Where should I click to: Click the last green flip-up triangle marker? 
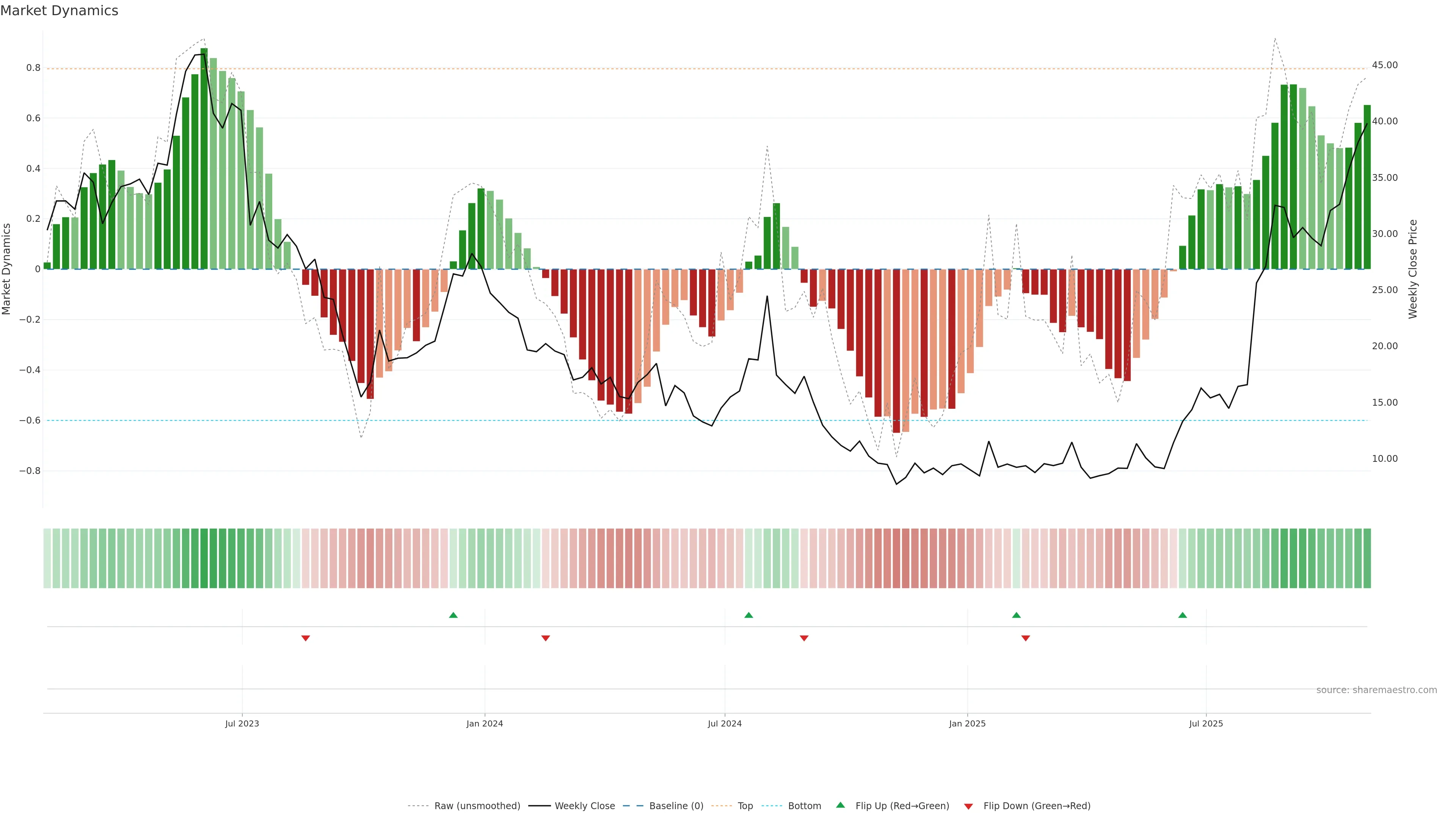click(x=1183, y=615)
